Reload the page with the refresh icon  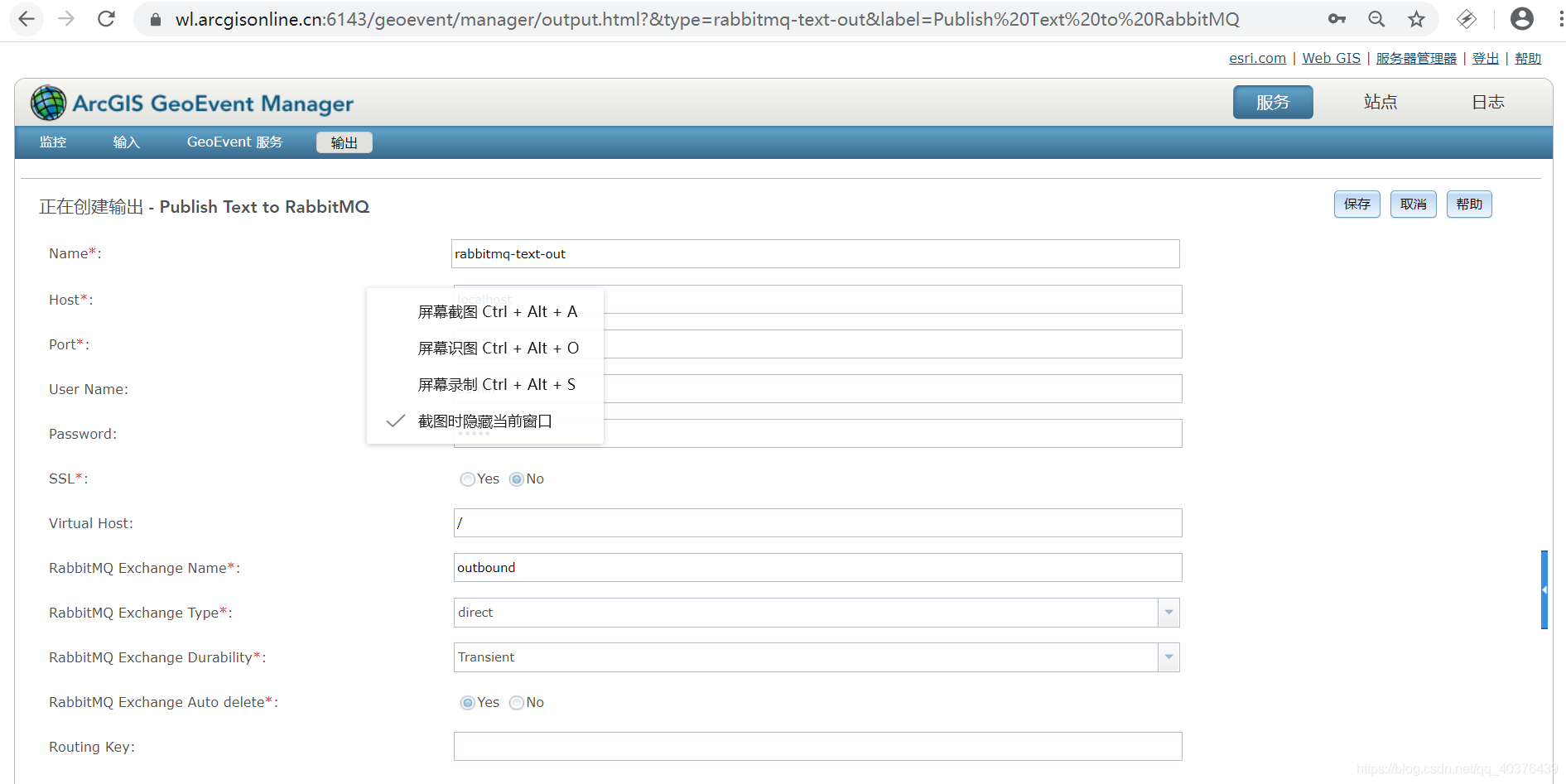tap(106, 18)
